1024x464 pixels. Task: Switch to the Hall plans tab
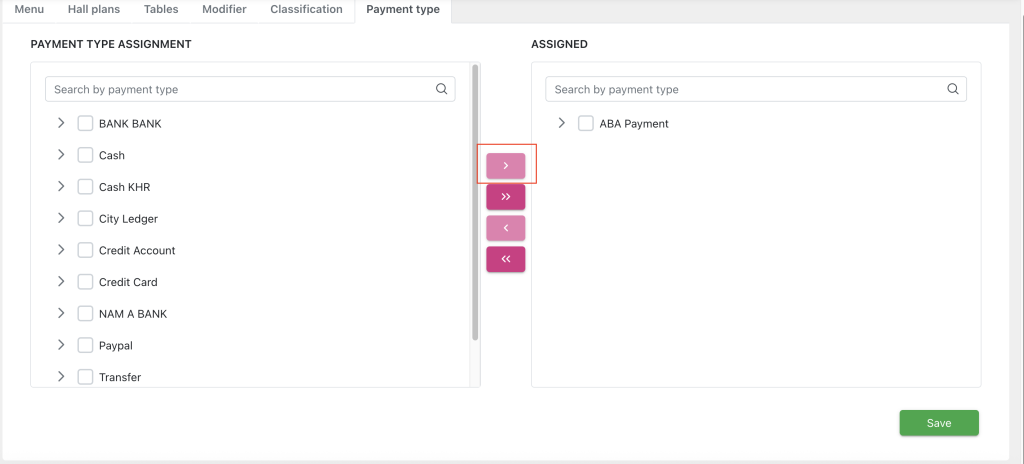[93, 10]
